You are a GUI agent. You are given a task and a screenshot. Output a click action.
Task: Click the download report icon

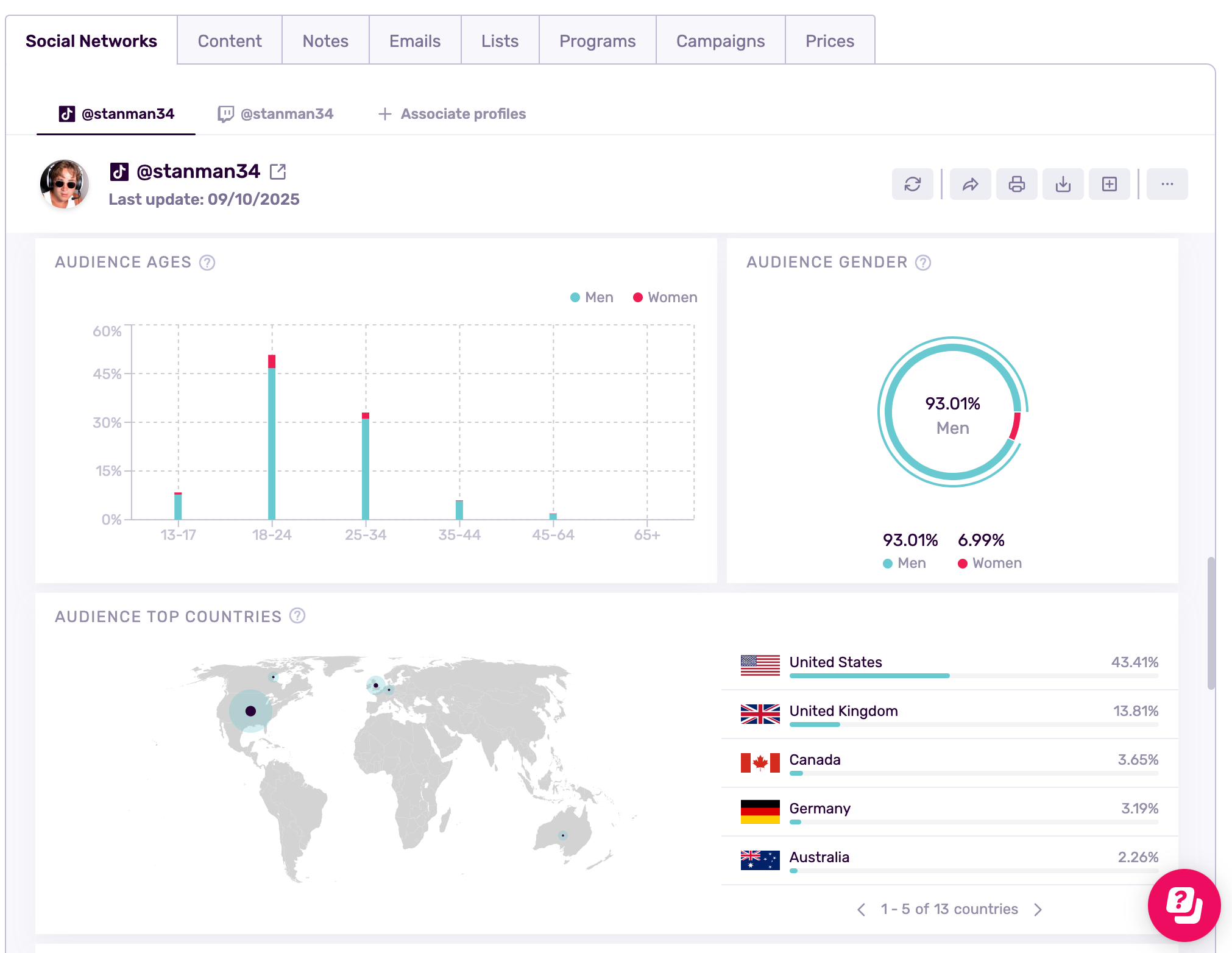pos(1063,184)
